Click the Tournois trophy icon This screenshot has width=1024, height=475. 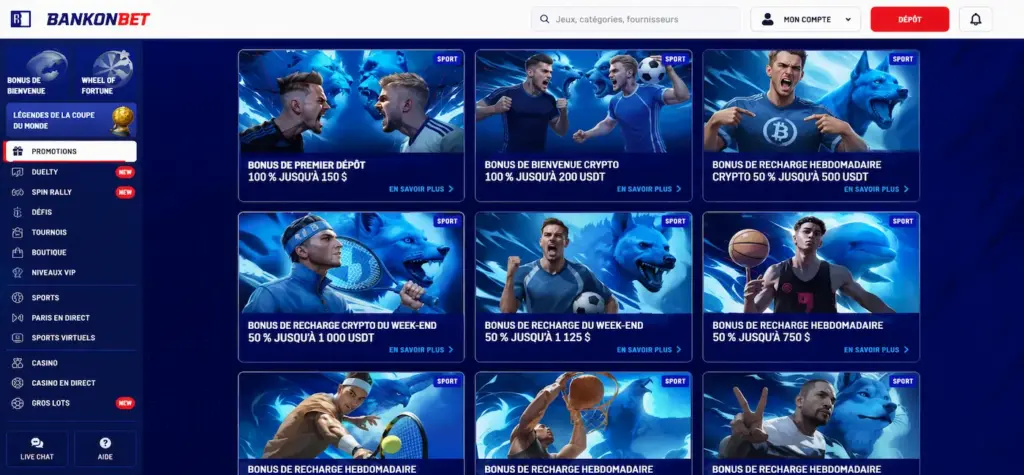18,232
